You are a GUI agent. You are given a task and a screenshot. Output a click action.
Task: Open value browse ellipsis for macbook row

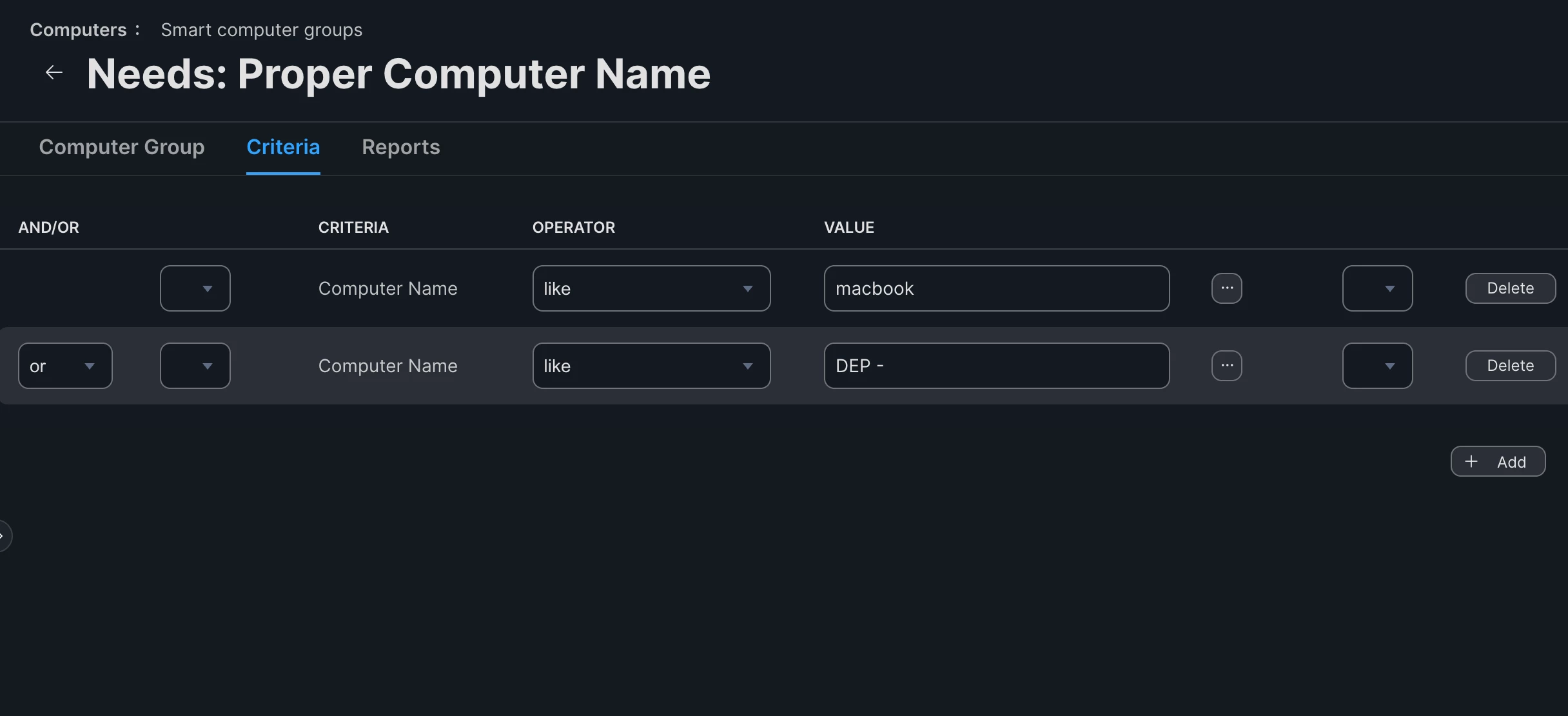pos(1226,288)
